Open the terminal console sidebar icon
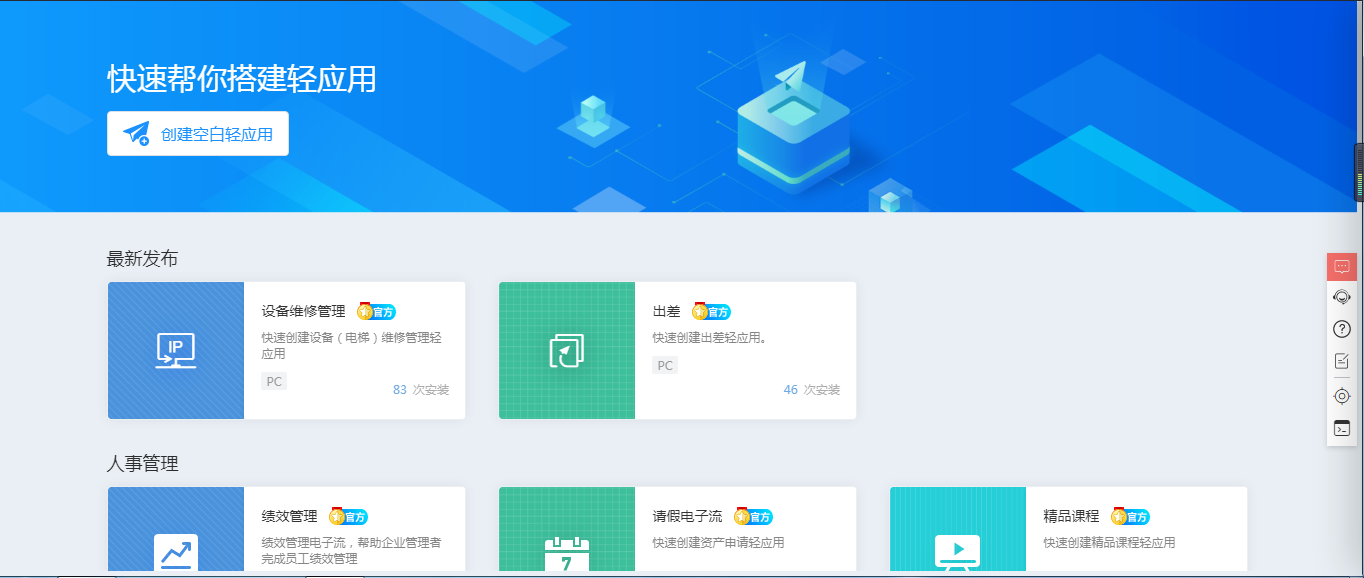Viewport: 1364px width, 578px height. click(1342, 428)
